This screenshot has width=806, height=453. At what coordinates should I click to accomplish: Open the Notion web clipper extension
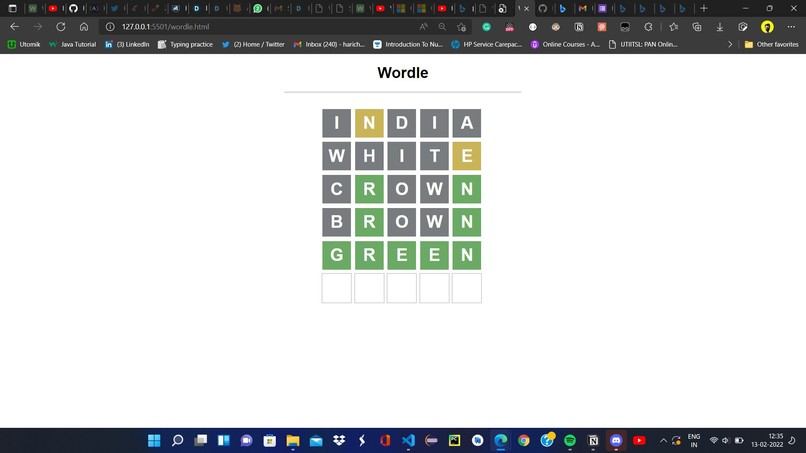(x=579, y=27)
